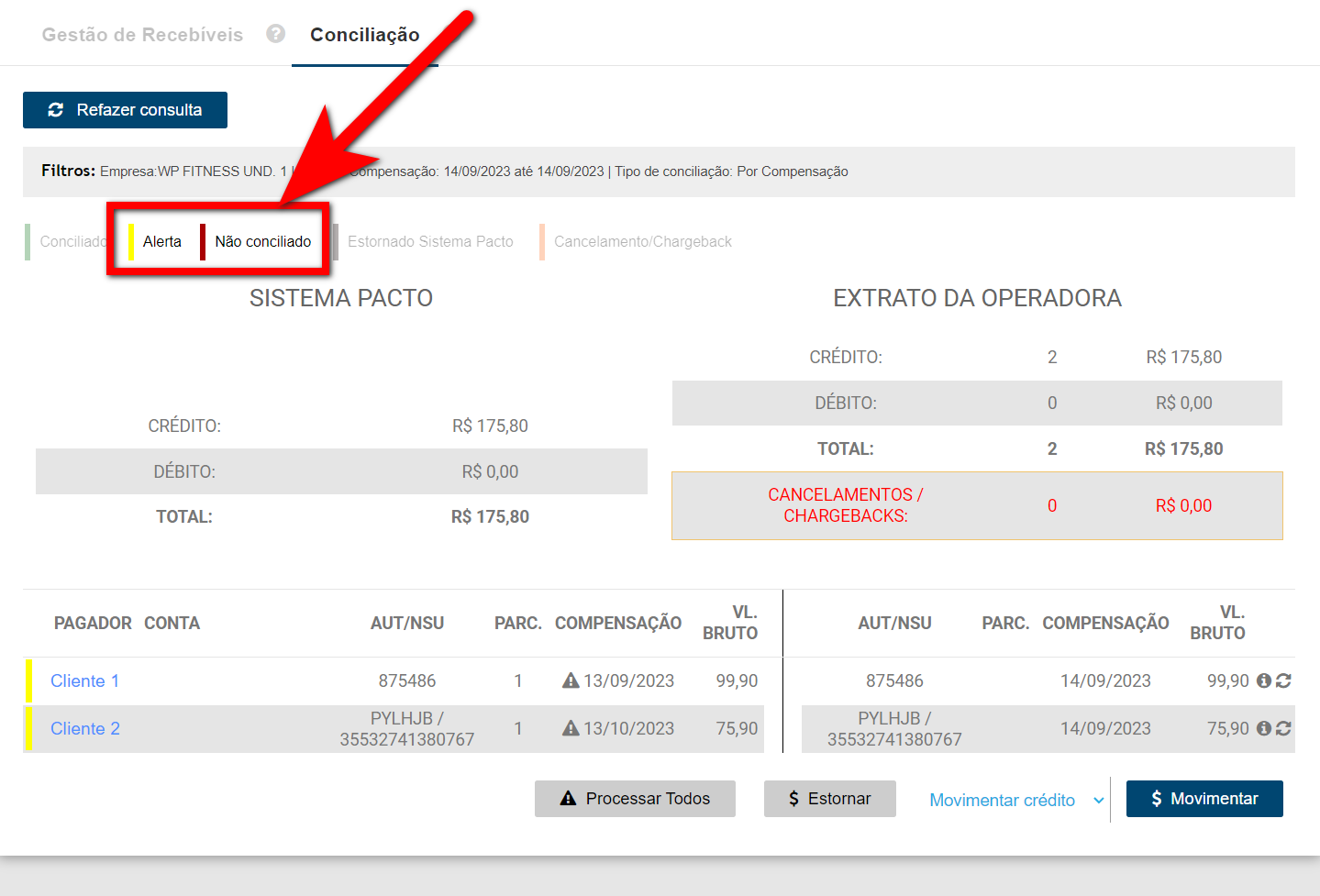The width and height of the screenshot is (1320, 896).
Task: Click info icon in Cliente 1 row
Action: click(x=1263, y=680)
